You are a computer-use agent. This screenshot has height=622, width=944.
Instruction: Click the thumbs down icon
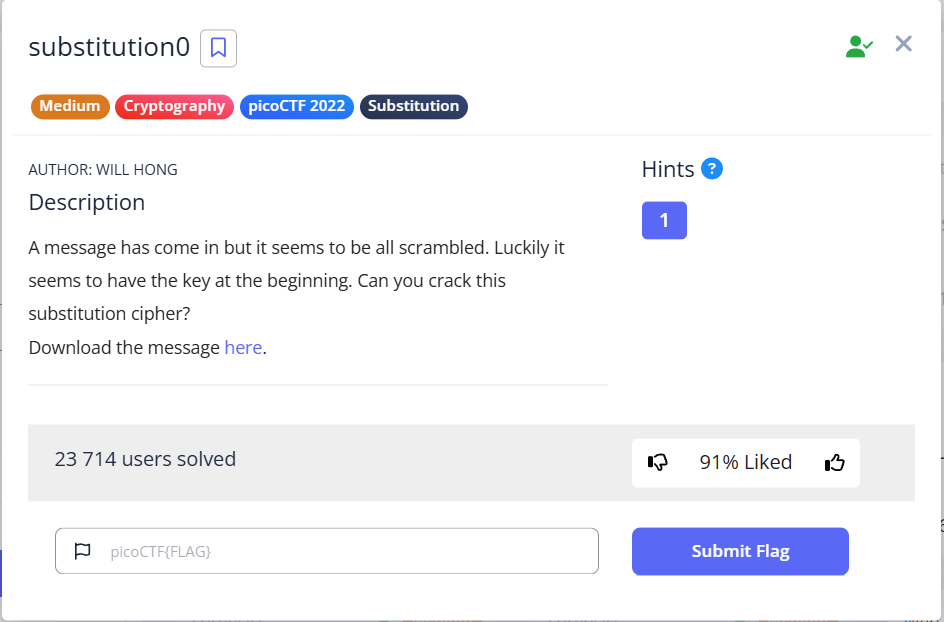658,462
